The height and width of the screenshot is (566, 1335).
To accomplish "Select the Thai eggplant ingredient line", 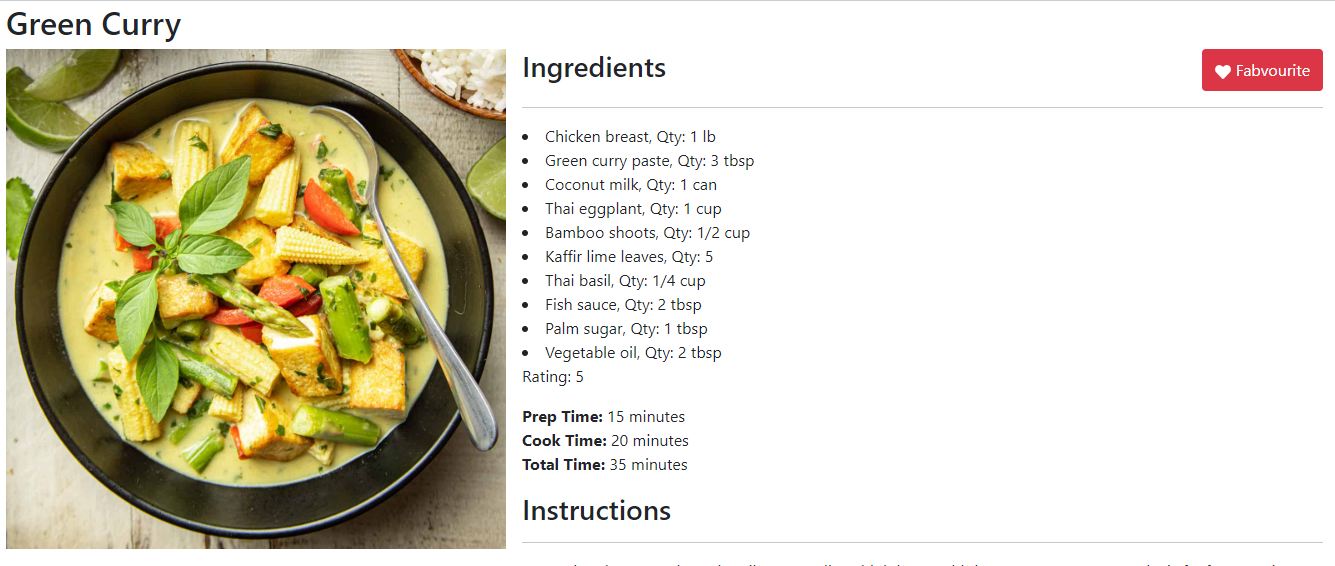I will click(x=633, y=209).
